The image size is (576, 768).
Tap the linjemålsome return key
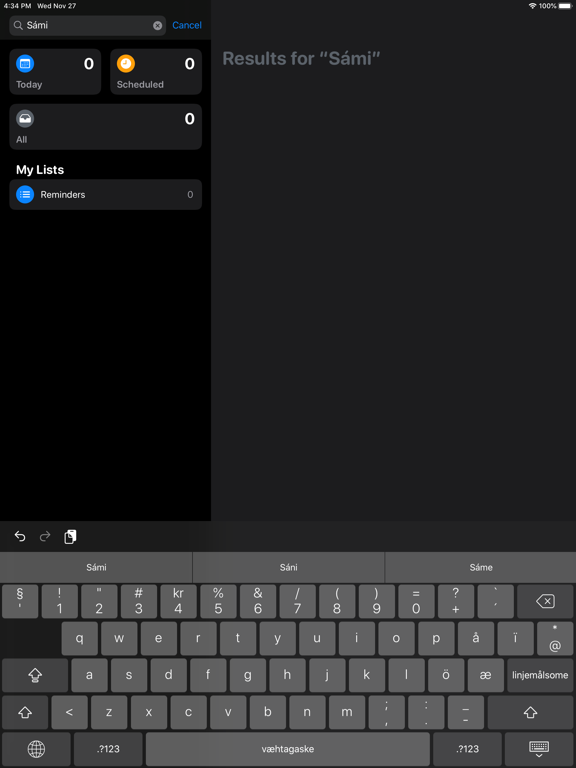coord(540,675)
